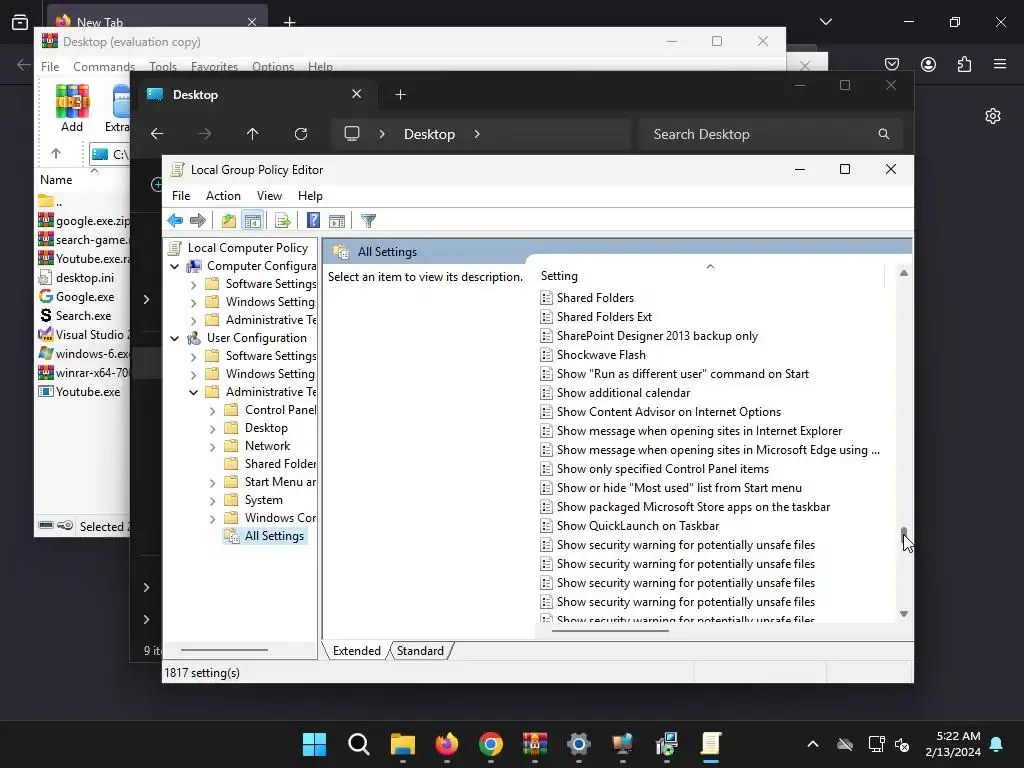This screenshot has width=1024, height=768.
Task: Click the Save to Pocket icon in Firefox
Action: pos(892,64)
